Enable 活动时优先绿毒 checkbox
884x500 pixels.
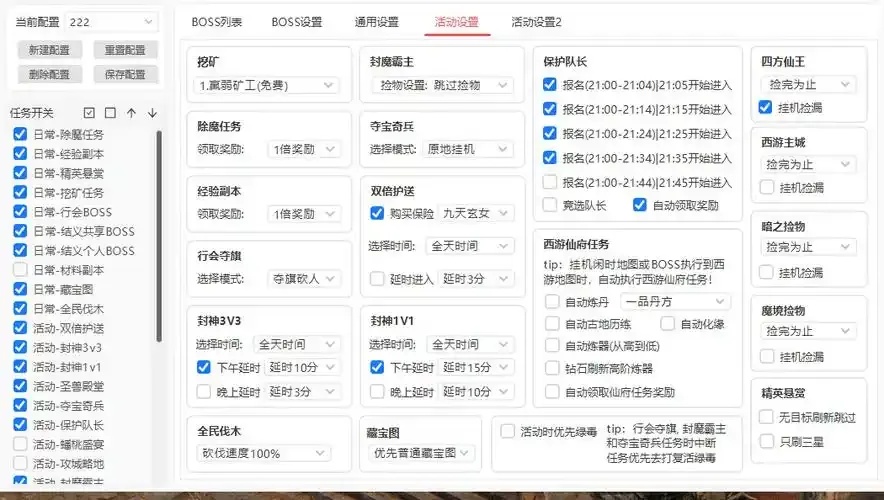pyautogui.click(x=507, y=432)
